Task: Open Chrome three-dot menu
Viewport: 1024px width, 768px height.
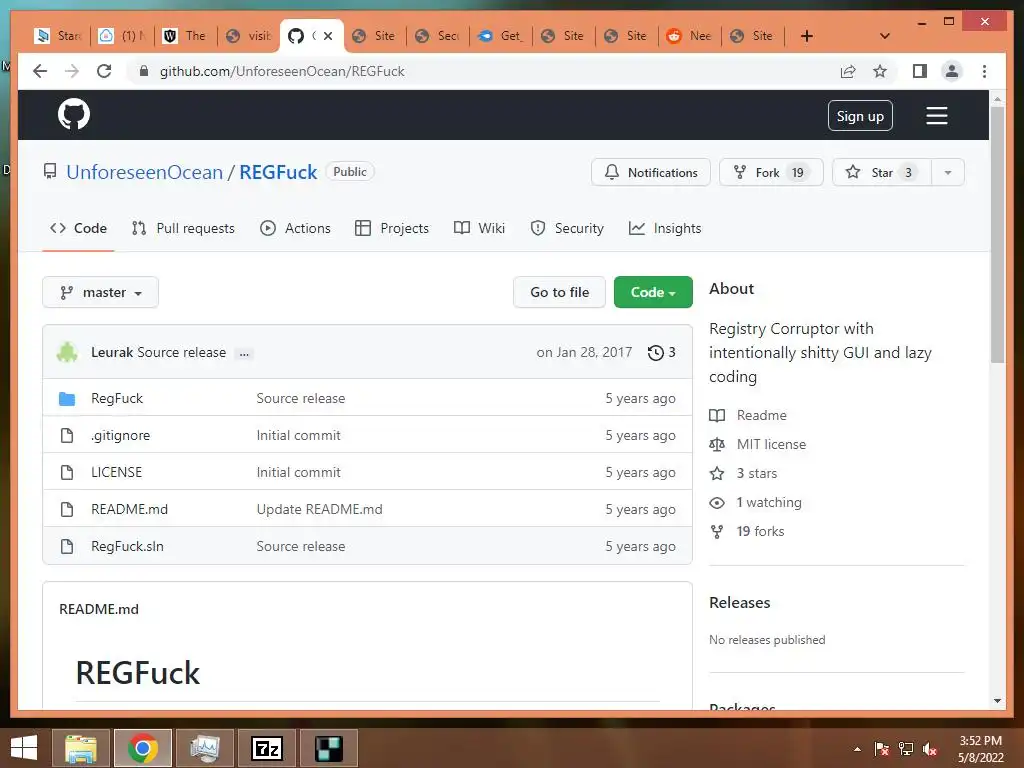Action: tap(984, 71)
